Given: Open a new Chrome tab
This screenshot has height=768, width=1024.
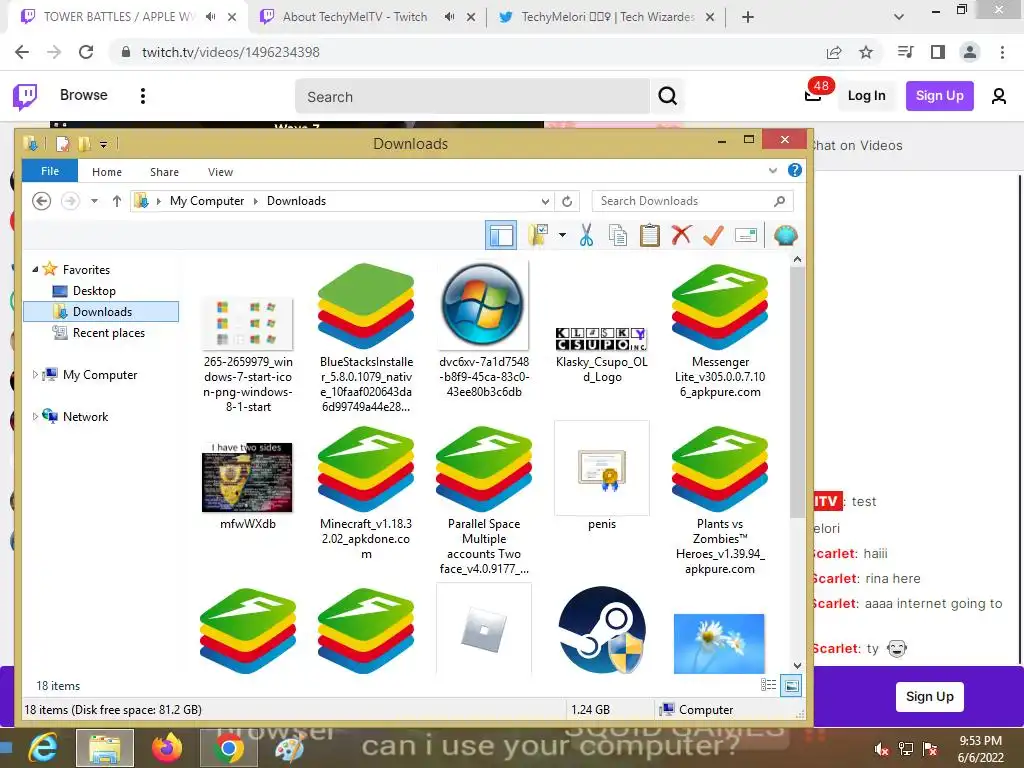Looking at the screenshot, I should (x=748, y=17).
